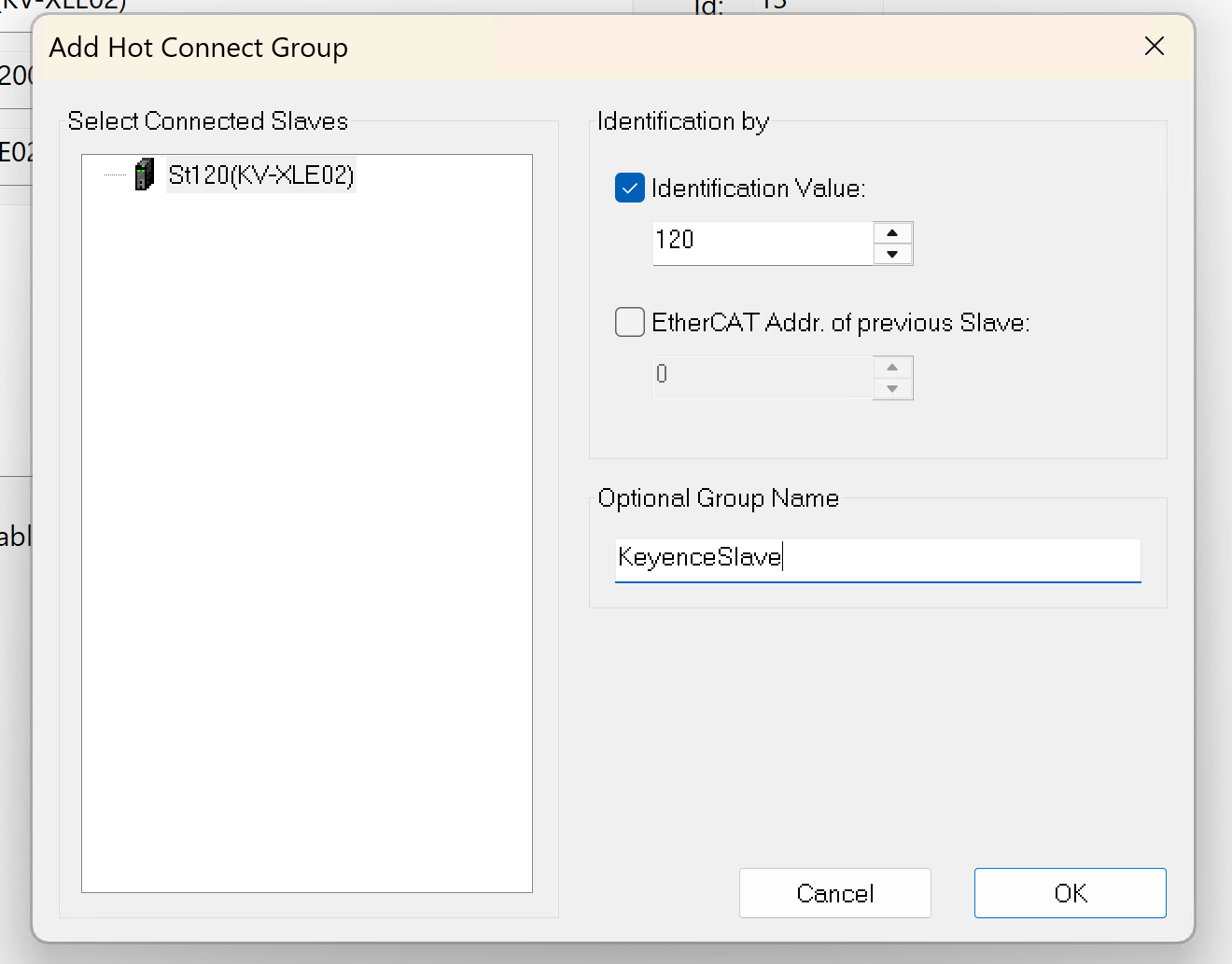Screen dimensions: 1232x964
Task: Click the "Identification by" group heading
Action: [682, 121]
